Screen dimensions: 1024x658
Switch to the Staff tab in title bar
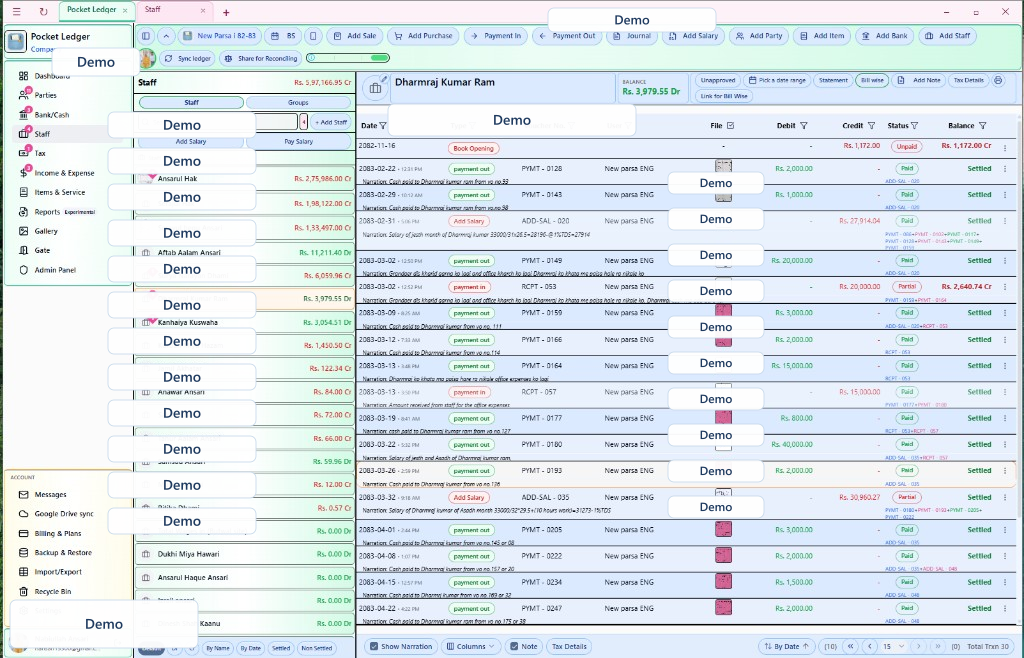click(x=153, y=10)
